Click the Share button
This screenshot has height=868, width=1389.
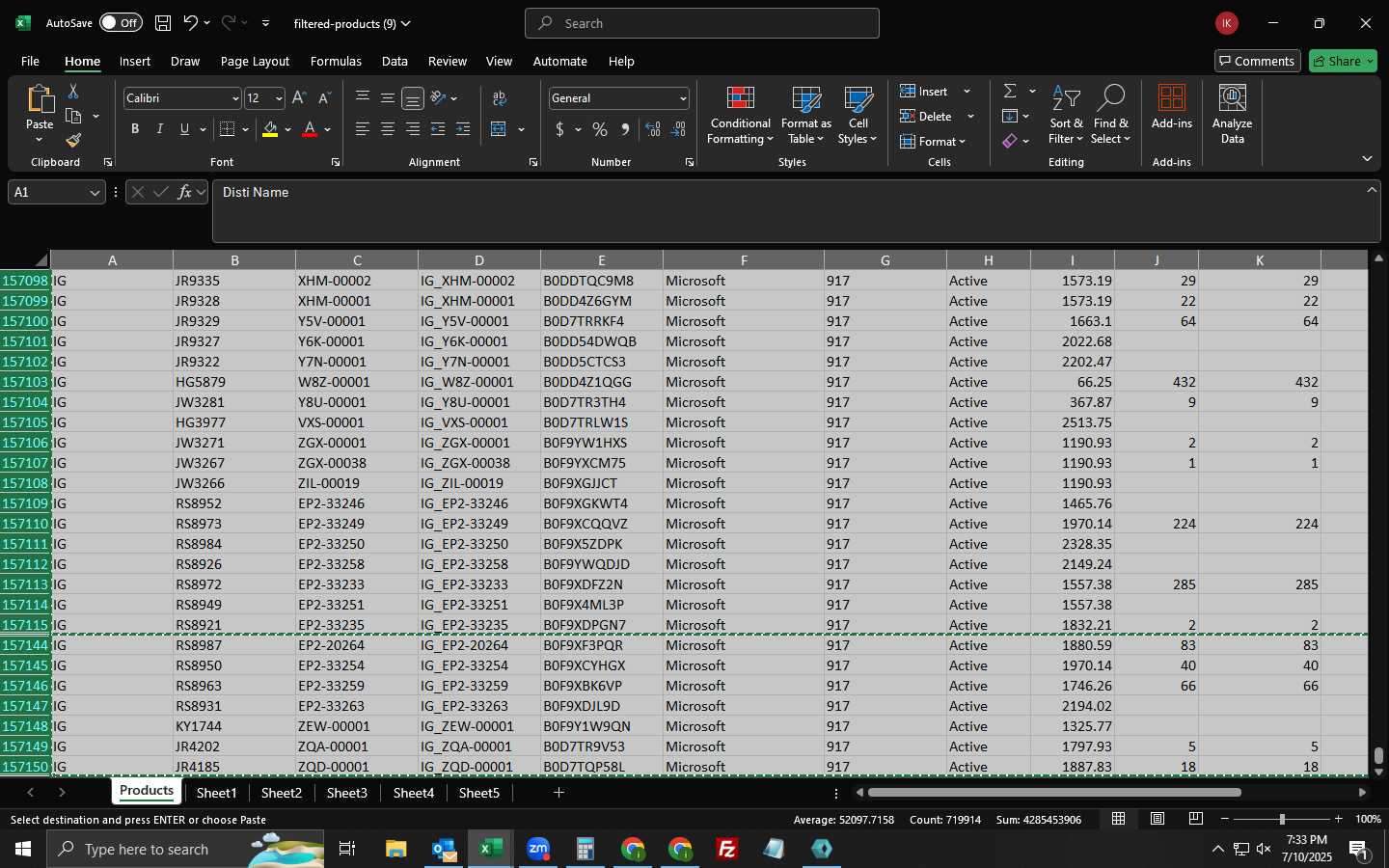[1343, 61]
